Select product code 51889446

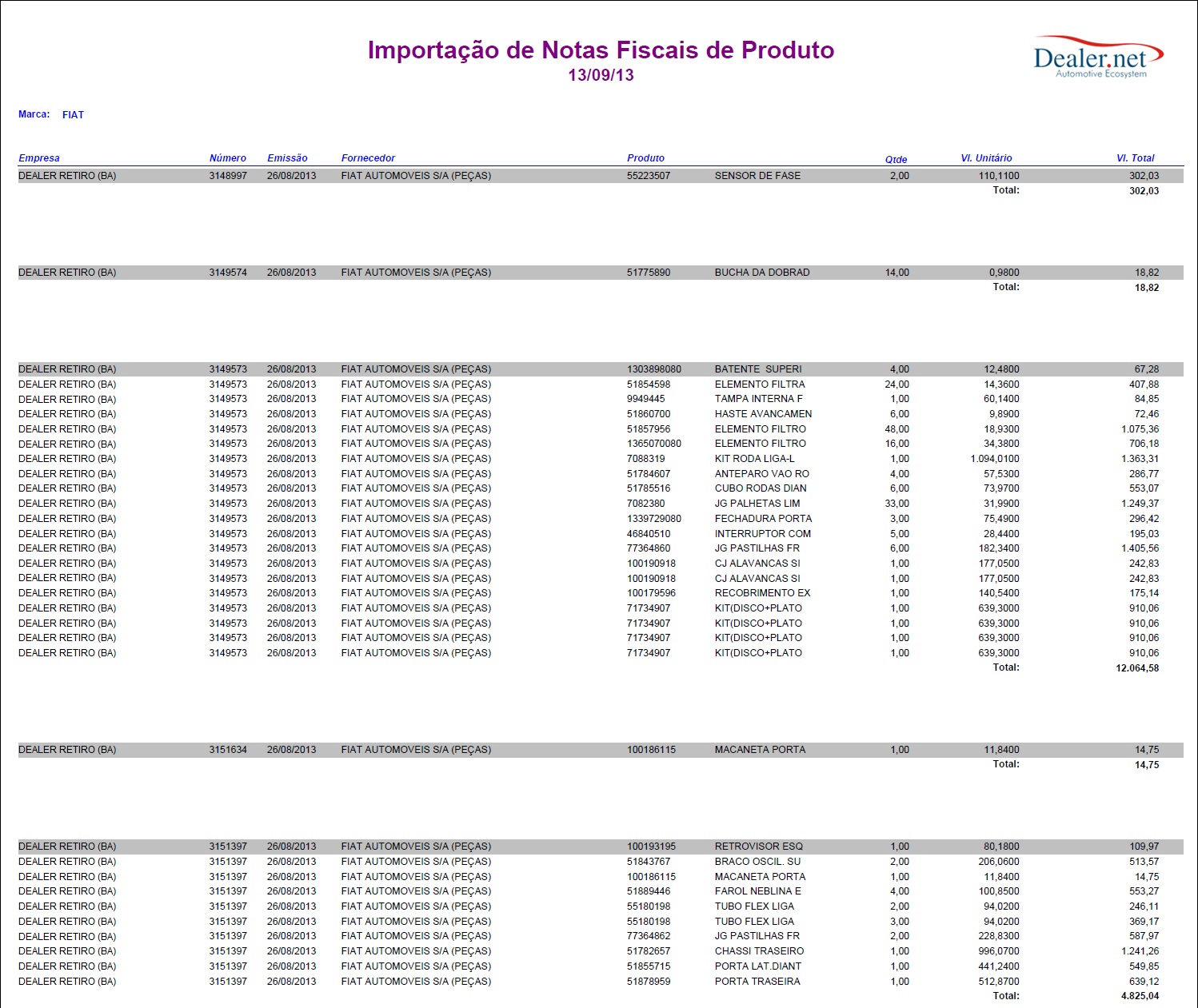click(x=649, y=891)
